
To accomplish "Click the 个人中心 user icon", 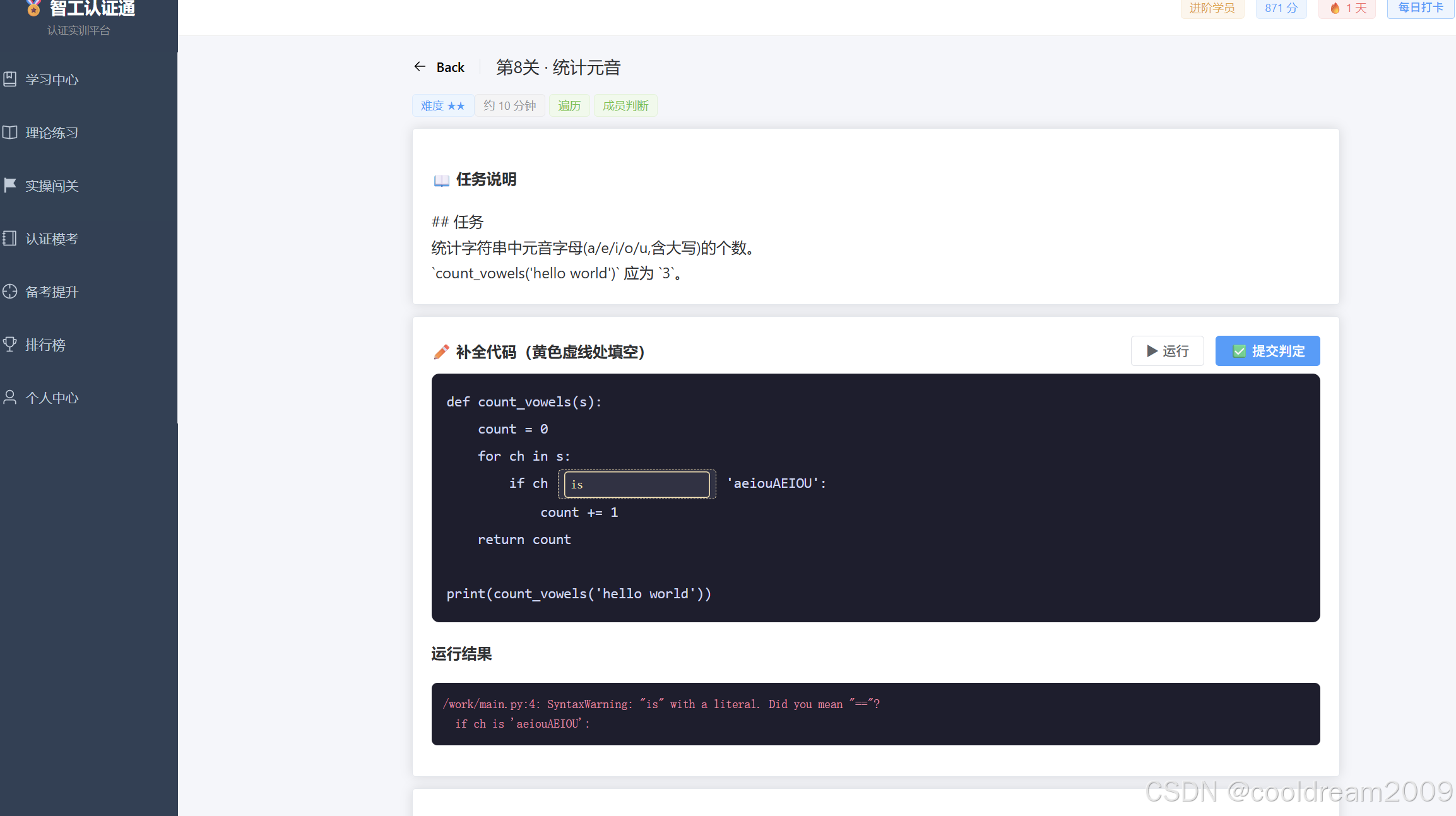I will [x=9, y=397].
